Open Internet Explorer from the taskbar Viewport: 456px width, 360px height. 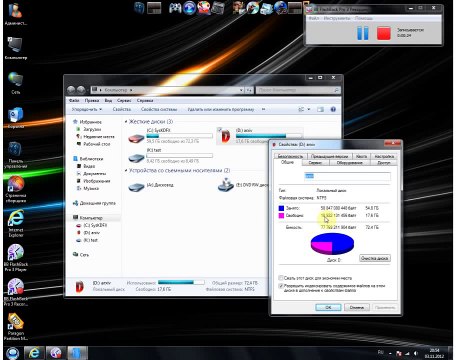point(34,353)
